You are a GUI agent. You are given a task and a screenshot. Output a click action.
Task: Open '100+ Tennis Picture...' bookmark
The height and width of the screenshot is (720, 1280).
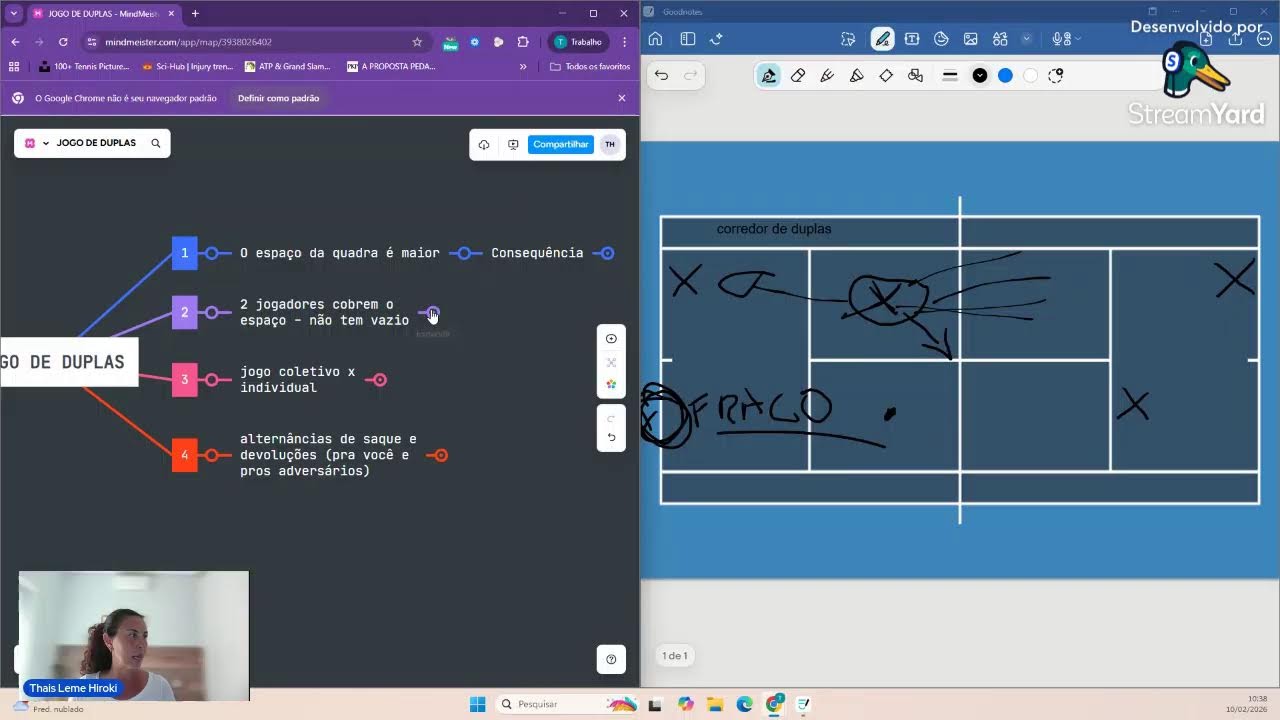pos(85,66)
